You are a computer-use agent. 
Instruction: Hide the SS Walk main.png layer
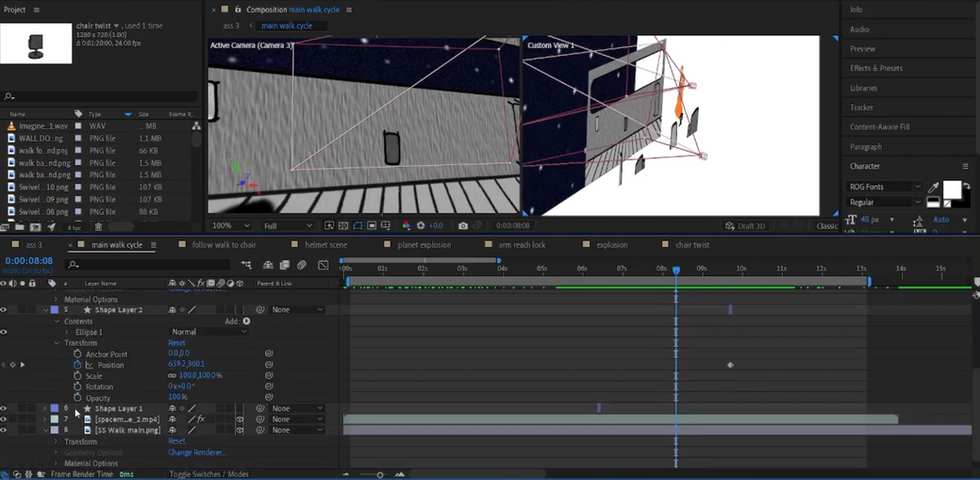point(4,430)
